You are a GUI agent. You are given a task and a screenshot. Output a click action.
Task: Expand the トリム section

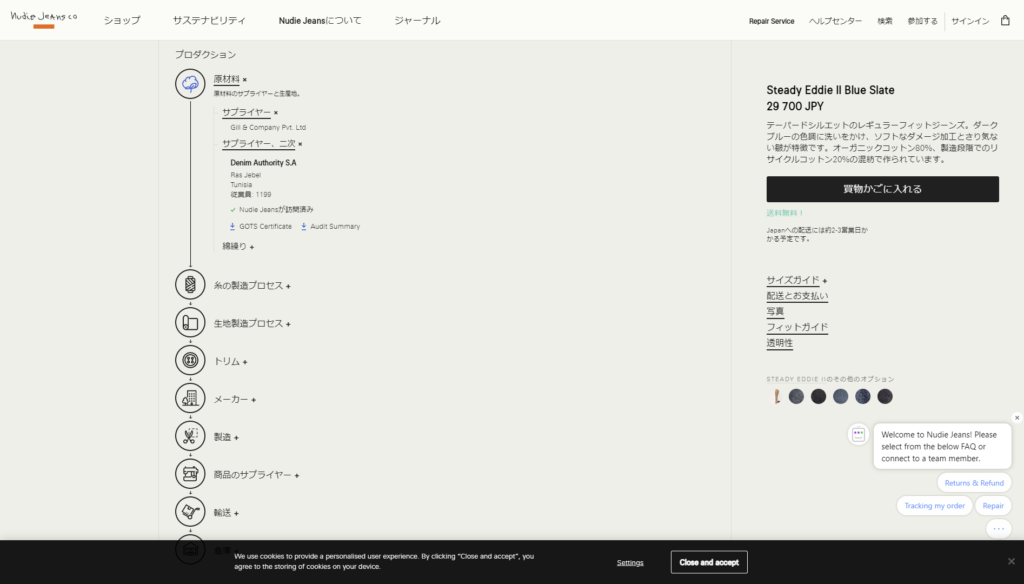(x=231, y=361)
